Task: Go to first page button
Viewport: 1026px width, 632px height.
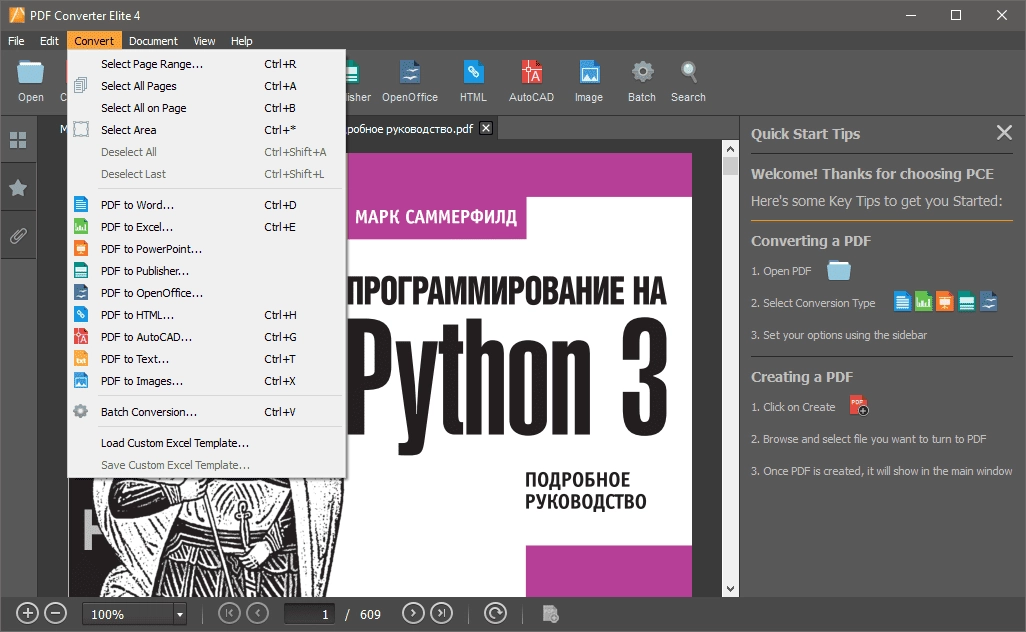Action: point(229,613)
